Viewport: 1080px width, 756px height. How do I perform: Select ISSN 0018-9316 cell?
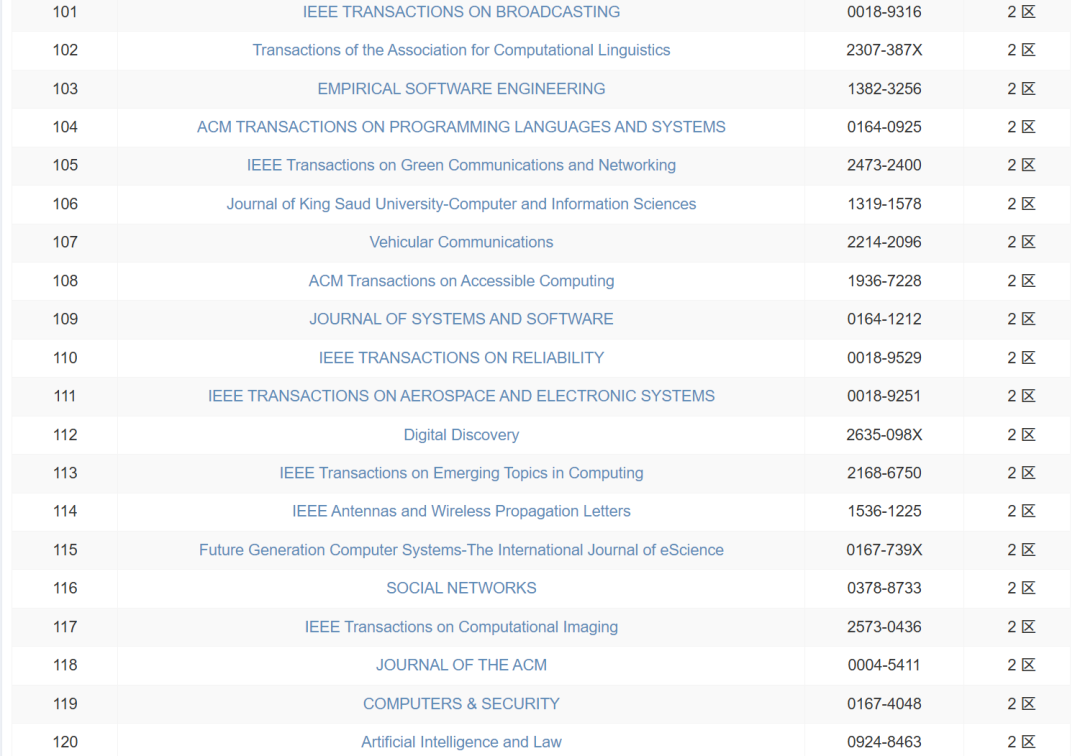point(884,12)
